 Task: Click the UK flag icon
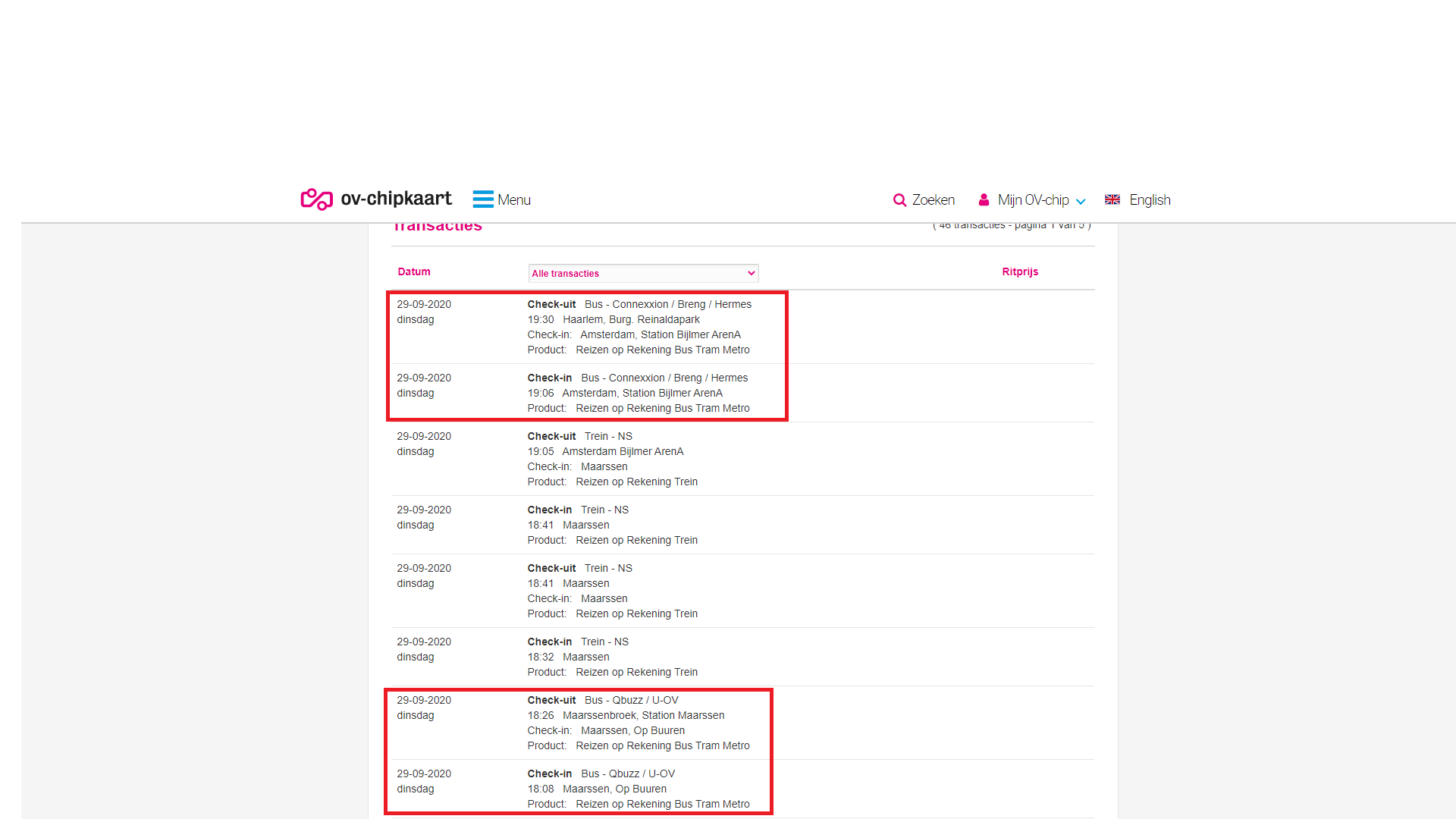(1112, 199)
